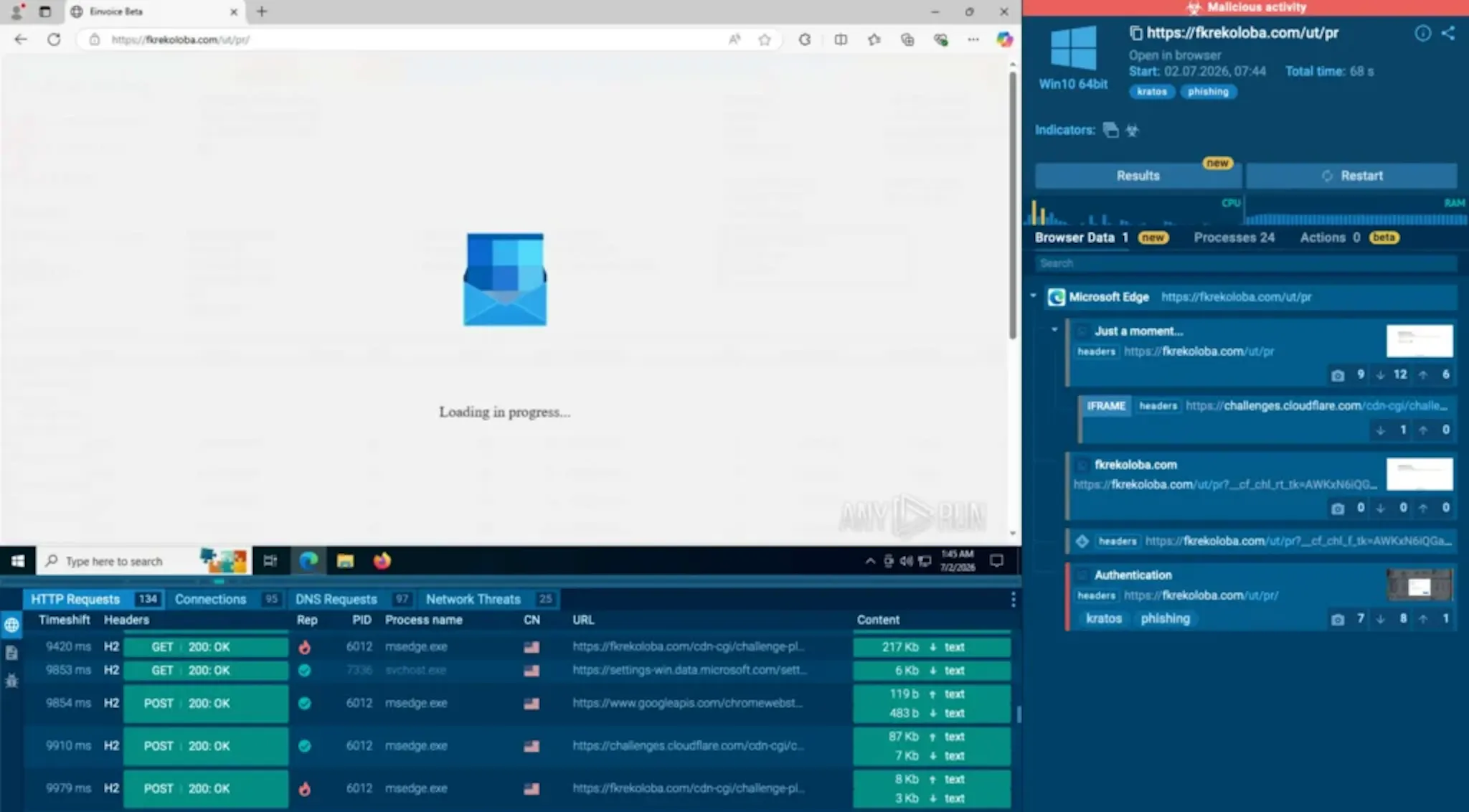Click the task info icon in header
This screenshot has height=812, width=1469.
1423,33
